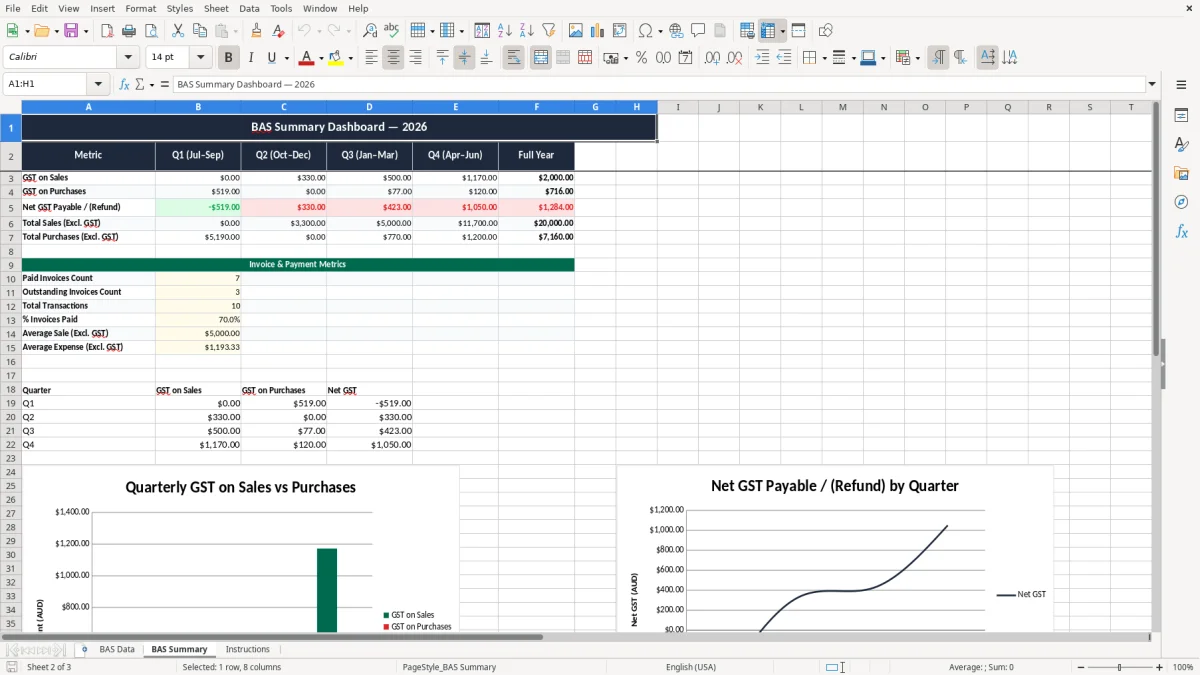This screenshot has height=675, width=1200.
Task: Run the Spelling check icon
Action: coord(391,31)
